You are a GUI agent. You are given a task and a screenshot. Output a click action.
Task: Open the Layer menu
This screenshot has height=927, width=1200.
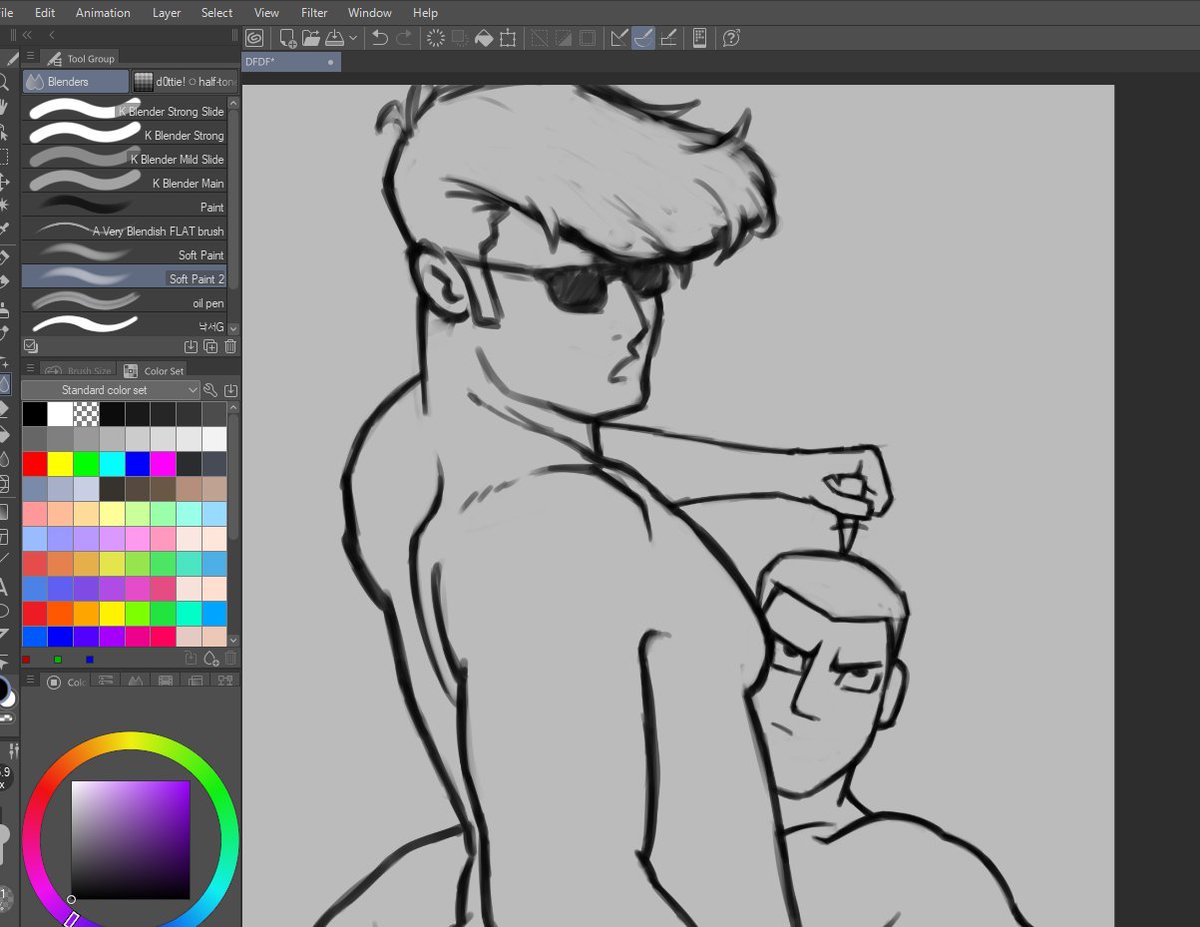(167, 13)
